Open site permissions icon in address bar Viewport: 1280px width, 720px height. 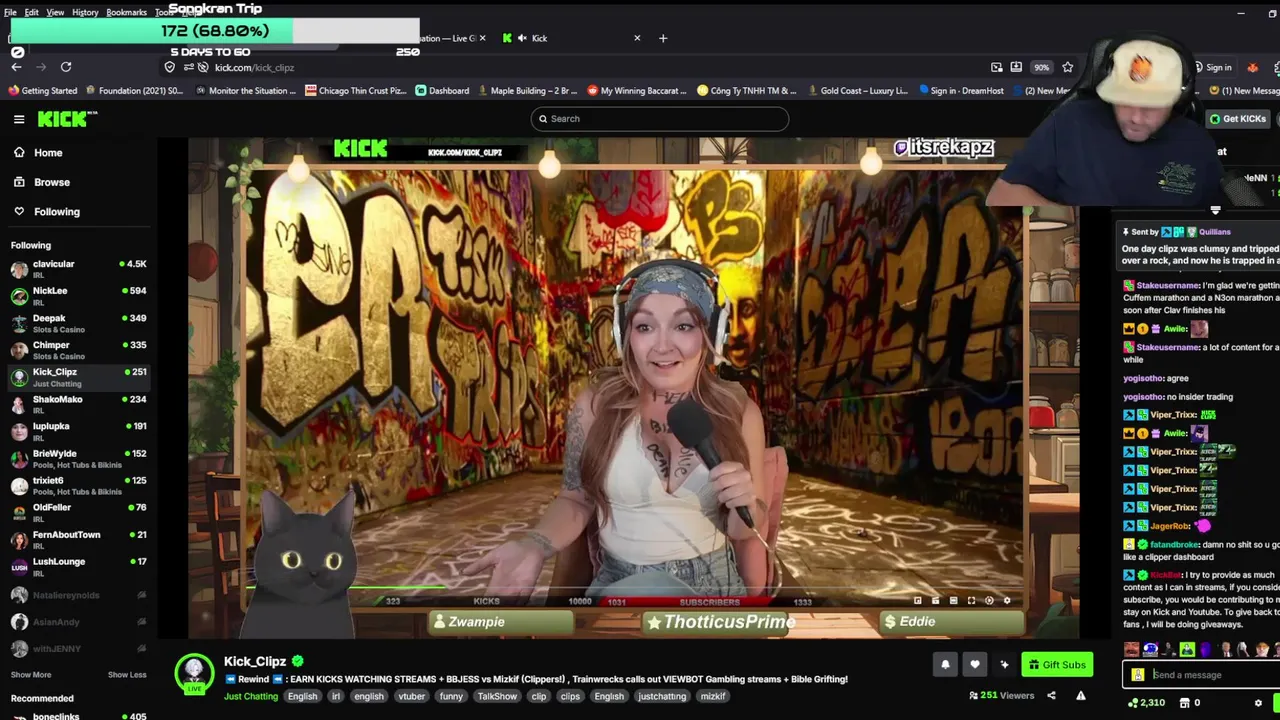click(189, 67)
